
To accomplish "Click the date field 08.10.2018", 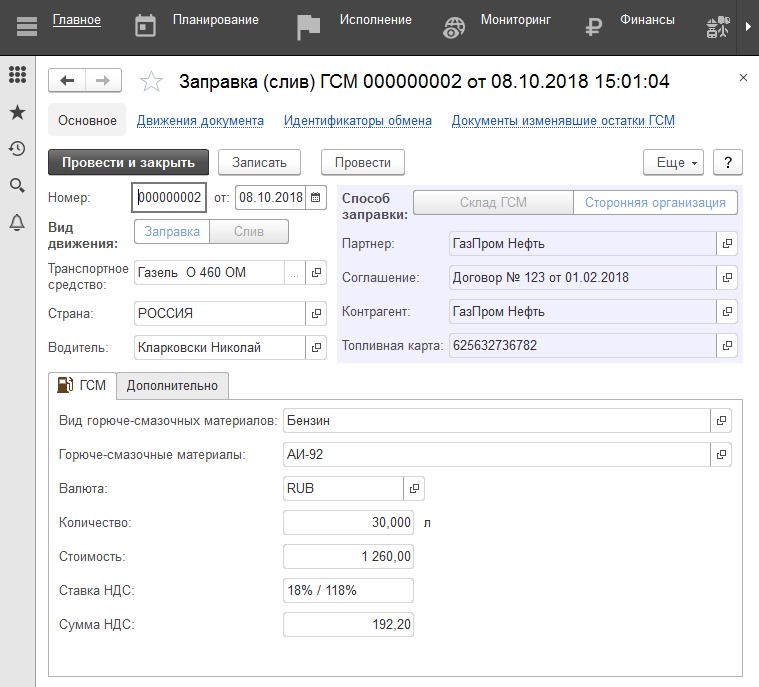I will click(271, 198).
